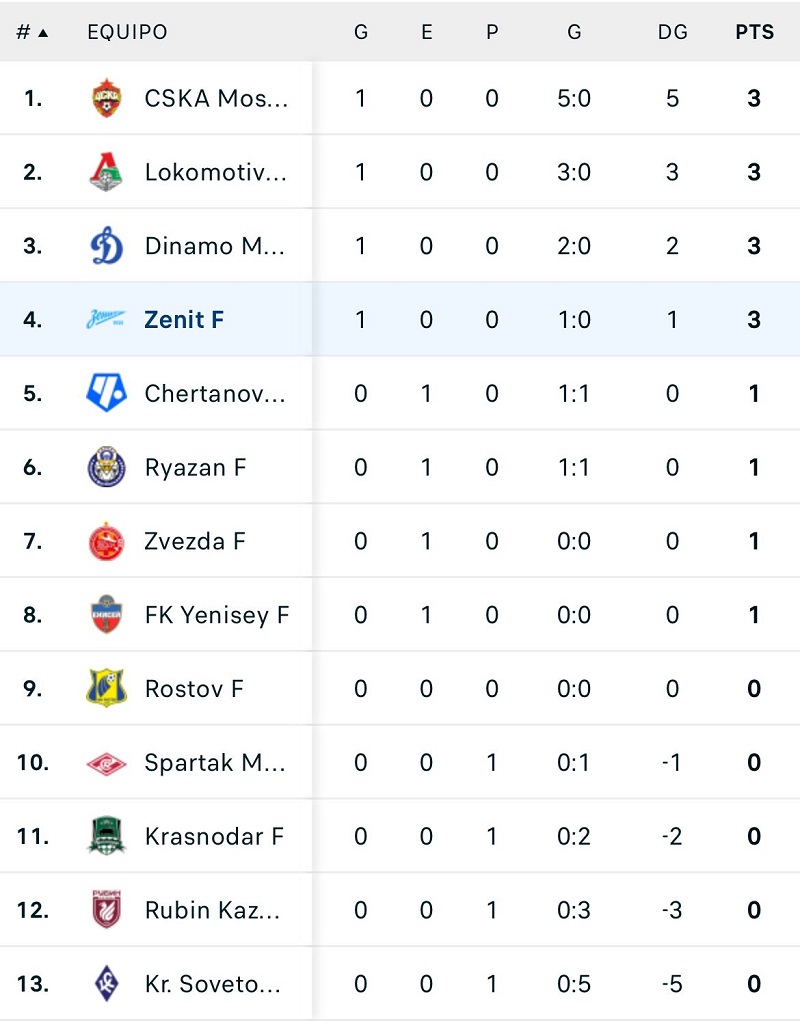Click the Zenit F team logo
This screenshot has width=800, height=1023.
coord(106,320)
